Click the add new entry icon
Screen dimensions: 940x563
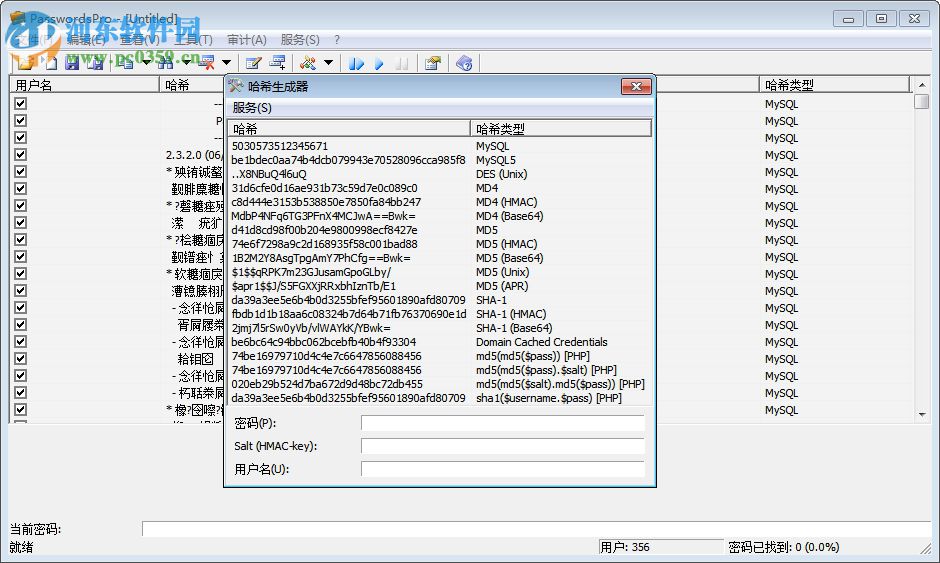pyautogui.click(x=277, y=62)
